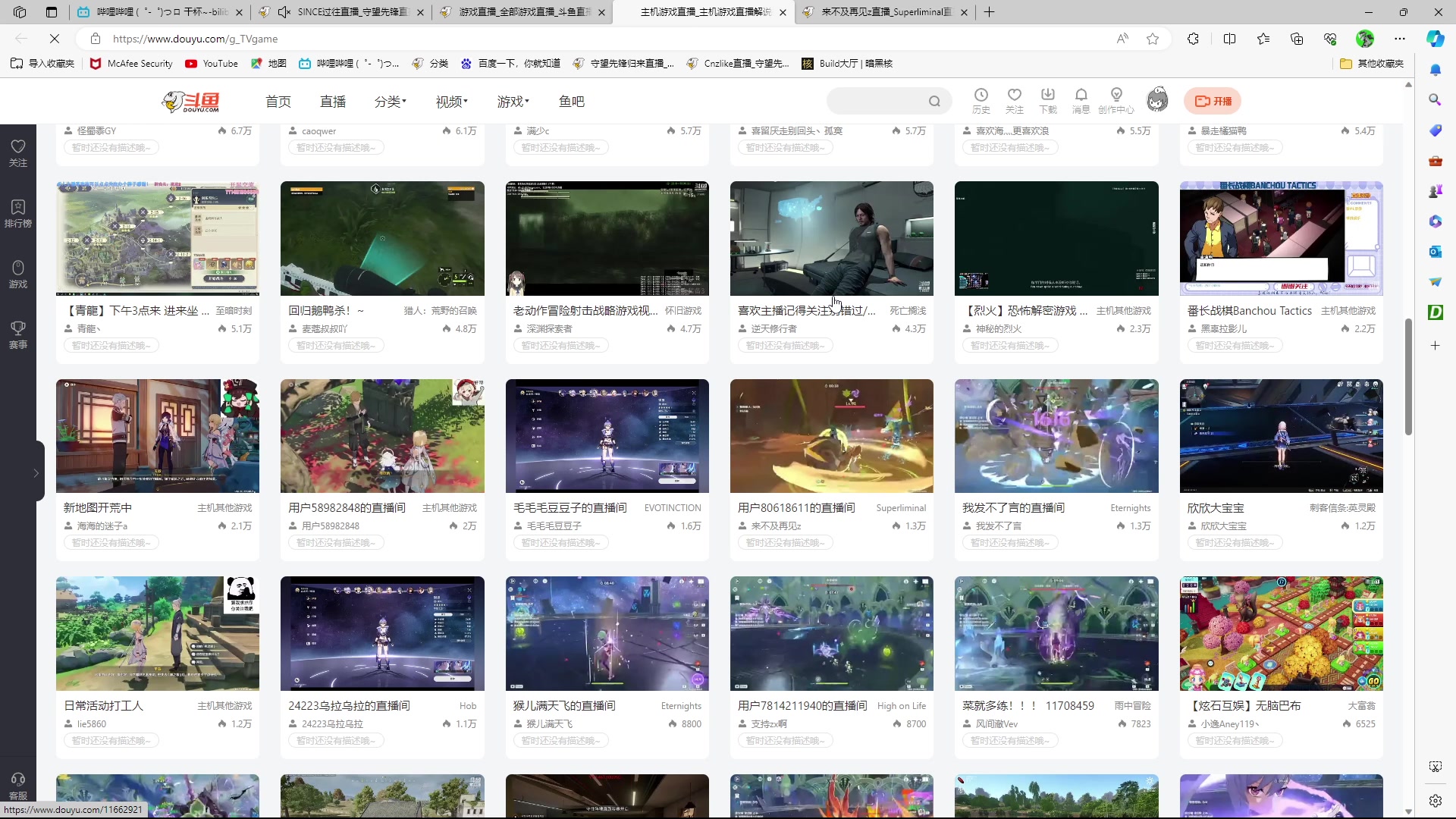The width and height of the screenshot is (1456, 819).
Task: Open message notifications bell icon
Action: (1081, 96)
